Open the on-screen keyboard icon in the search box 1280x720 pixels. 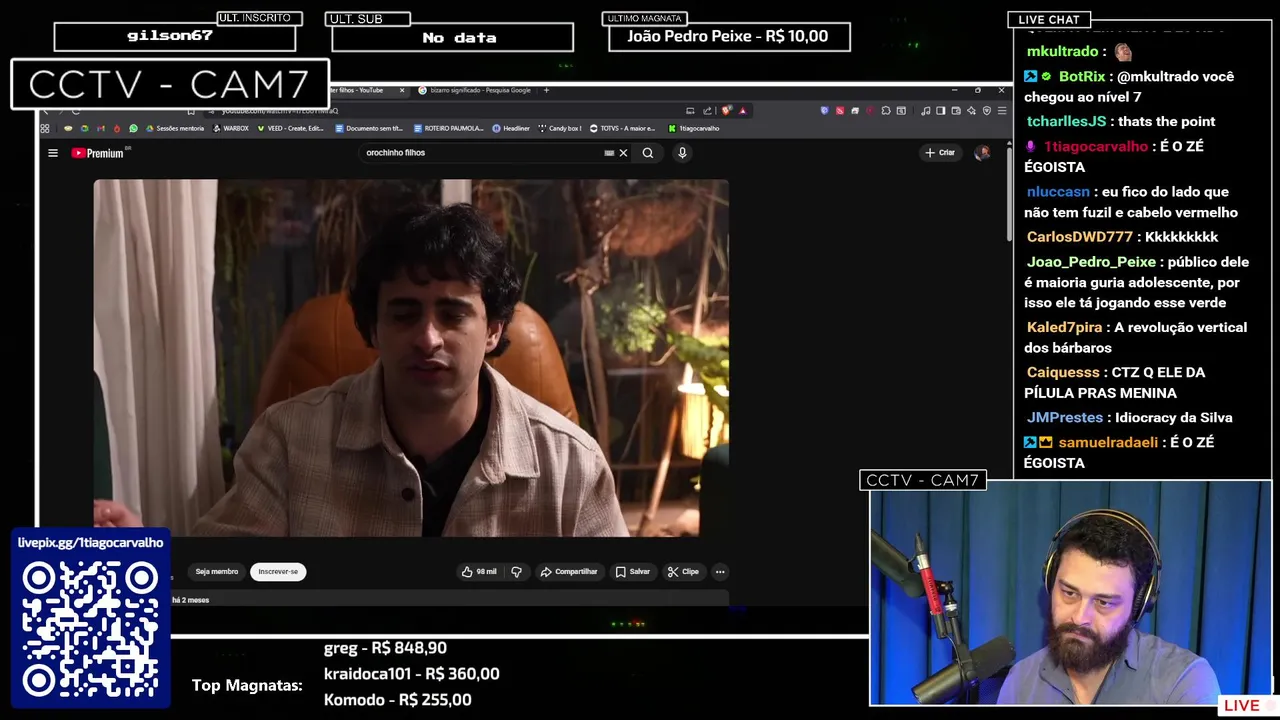click(609, 153)
